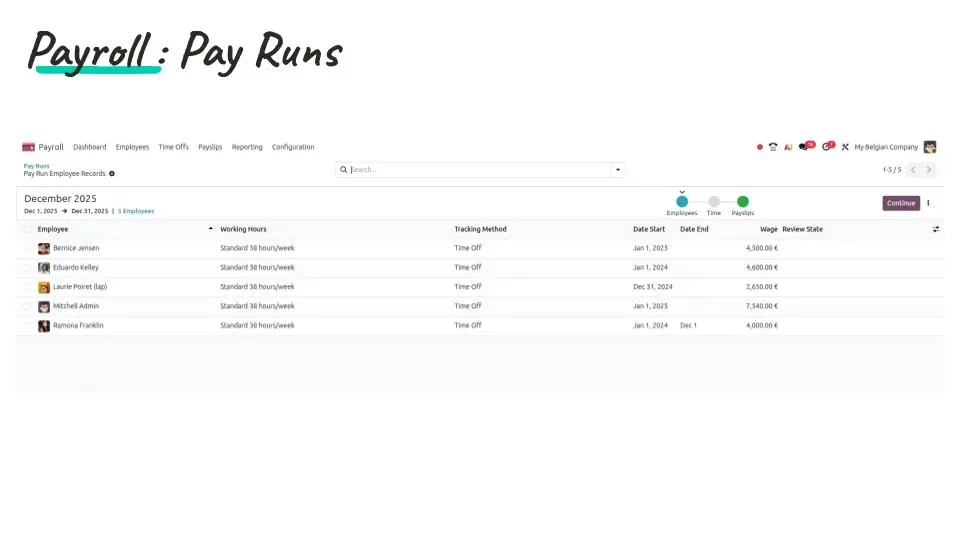The image size is (960, 540).
Task: Click the Payroll app logo icon
Action: pyautogui.click(x=29, y=147)
